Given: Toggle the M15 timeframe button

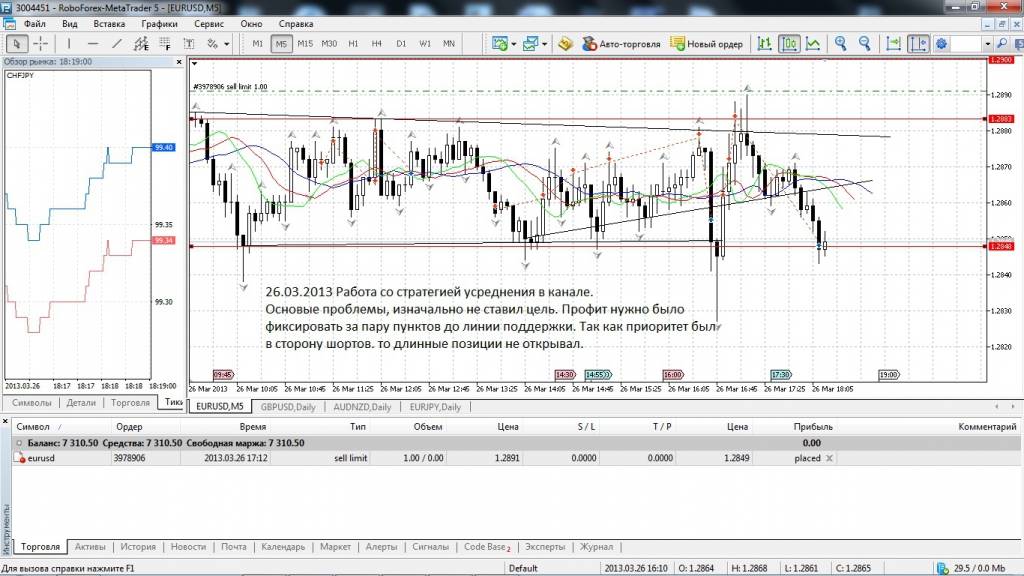Looking at the screenshot, I should click(305, 44).
